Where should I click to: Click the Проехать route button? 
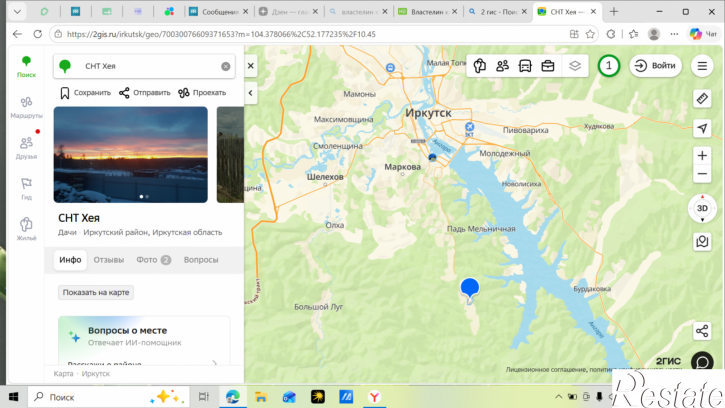point(202,93)
